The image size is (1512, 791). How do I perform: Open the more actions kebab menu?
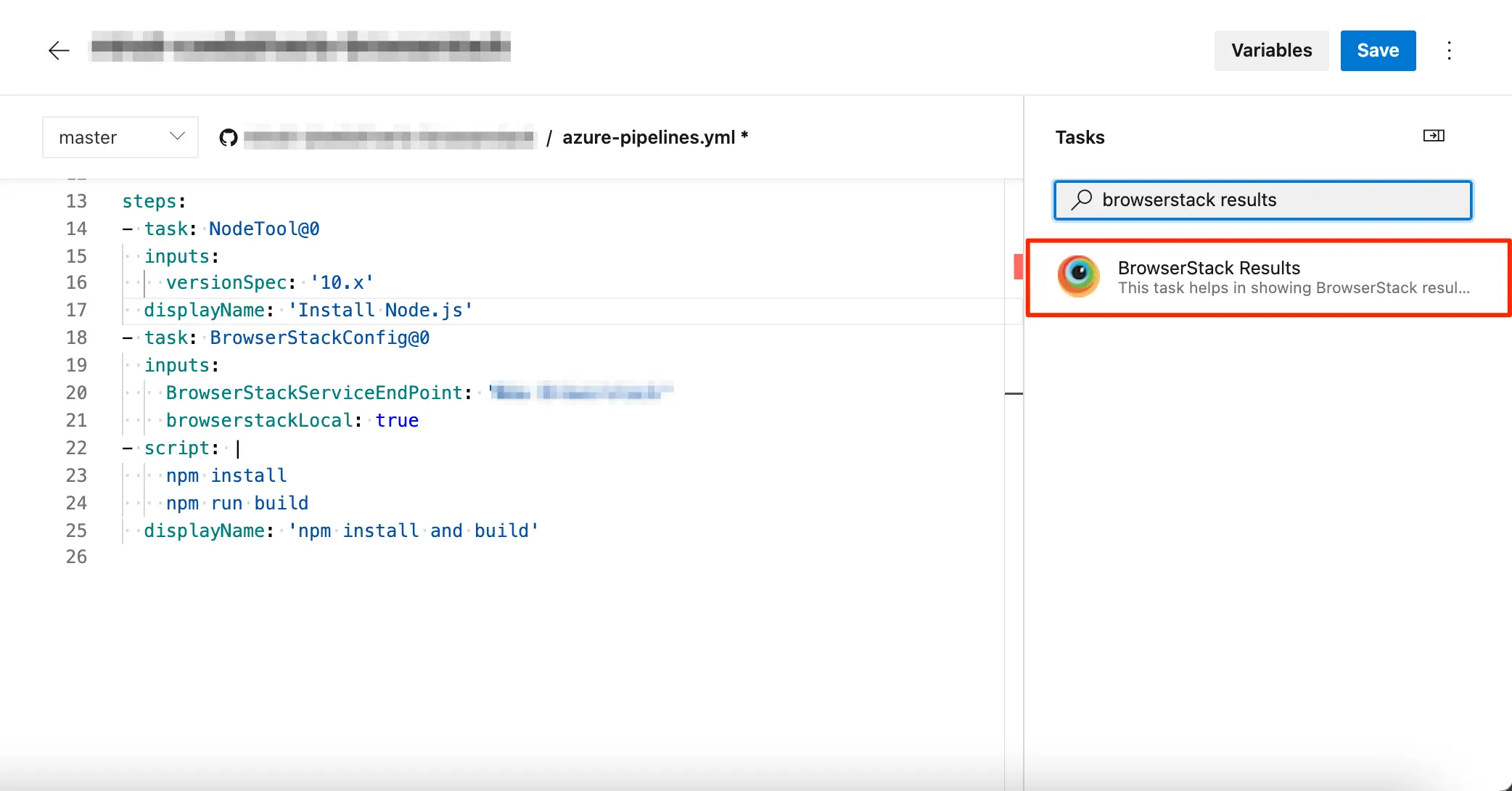1449,51
